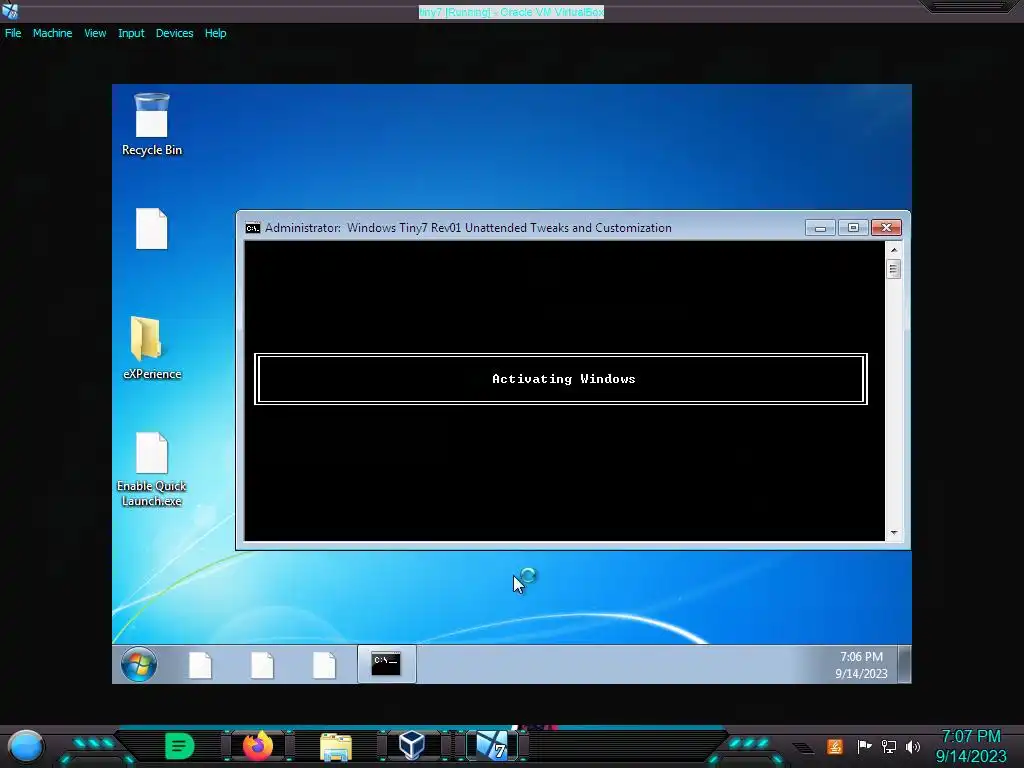Click the host Start orb
The width and height of the screenshot is (1024, 768).
(26, 746)
